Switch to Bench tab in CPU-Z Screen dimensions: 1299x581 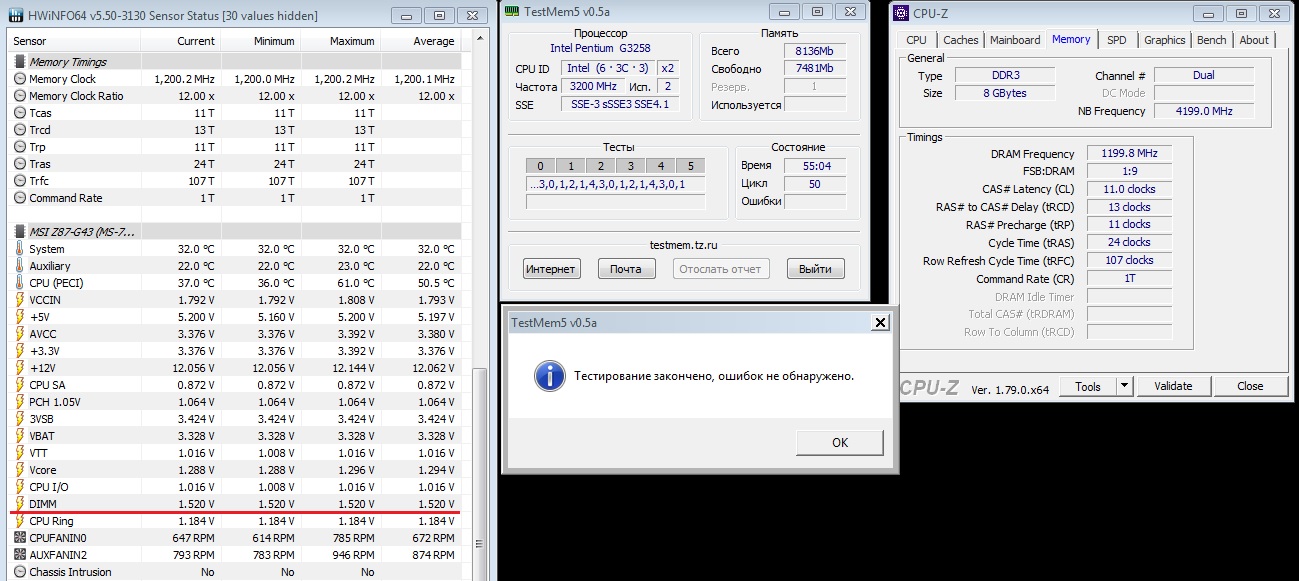click(1212, 40)
